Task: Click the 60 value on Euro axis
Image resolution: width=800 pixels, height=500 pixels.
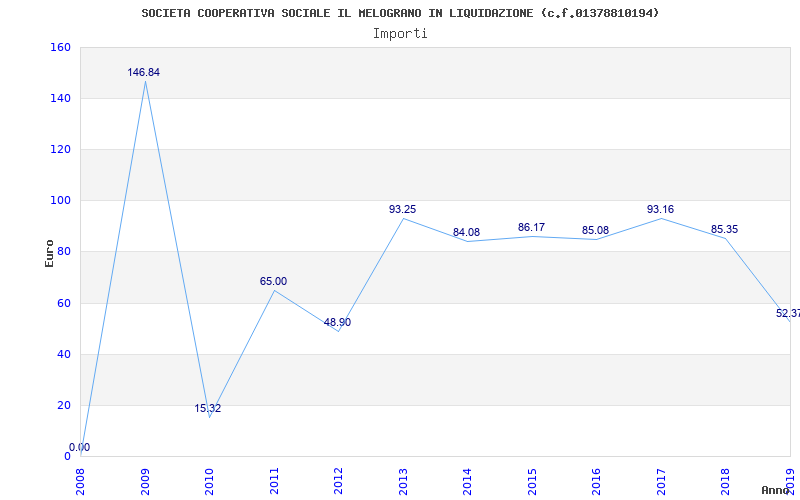Action: [x=64, y=303]
